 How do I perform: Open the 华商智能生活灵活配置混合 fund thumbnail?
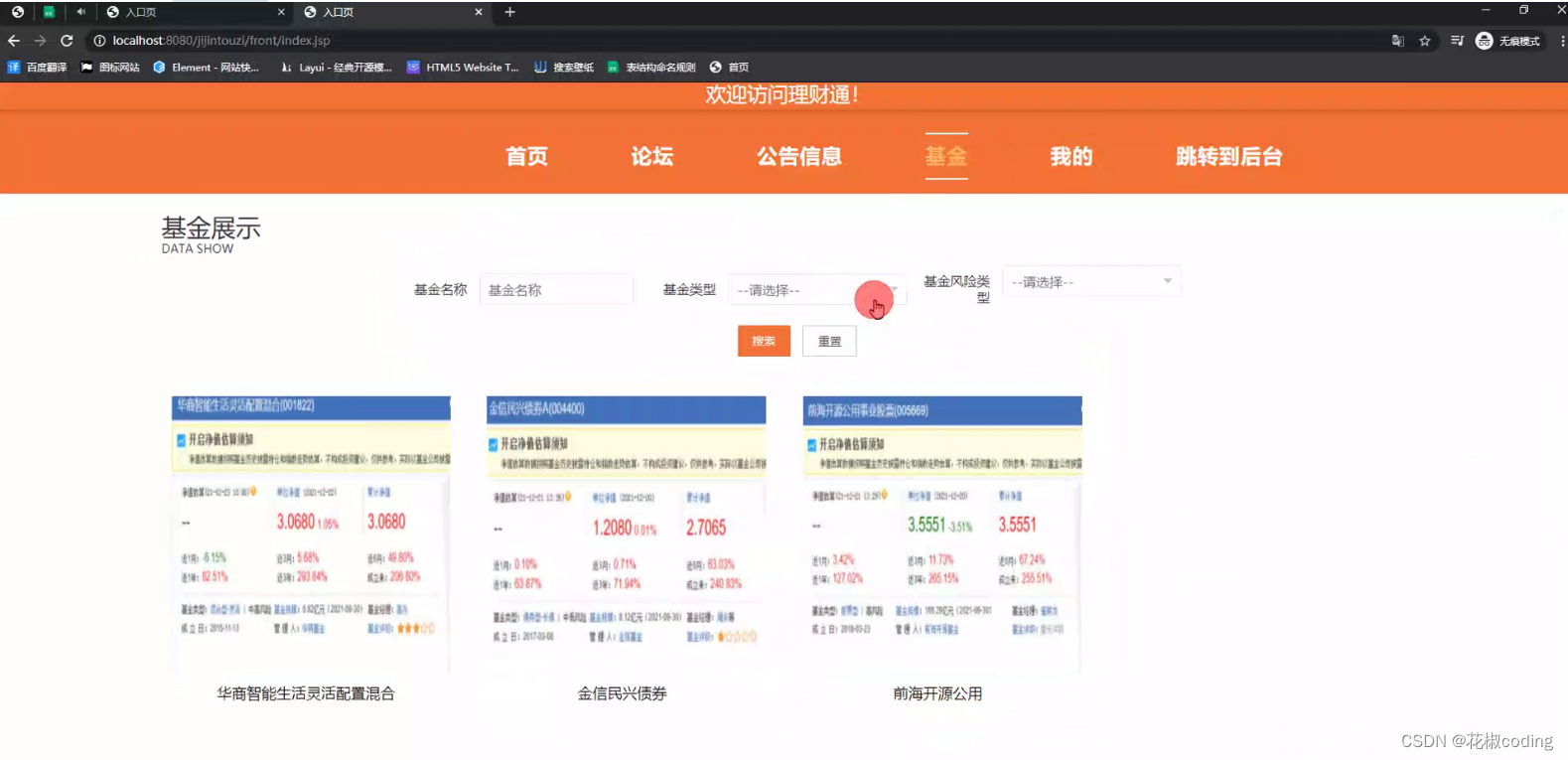pos(311,534)
